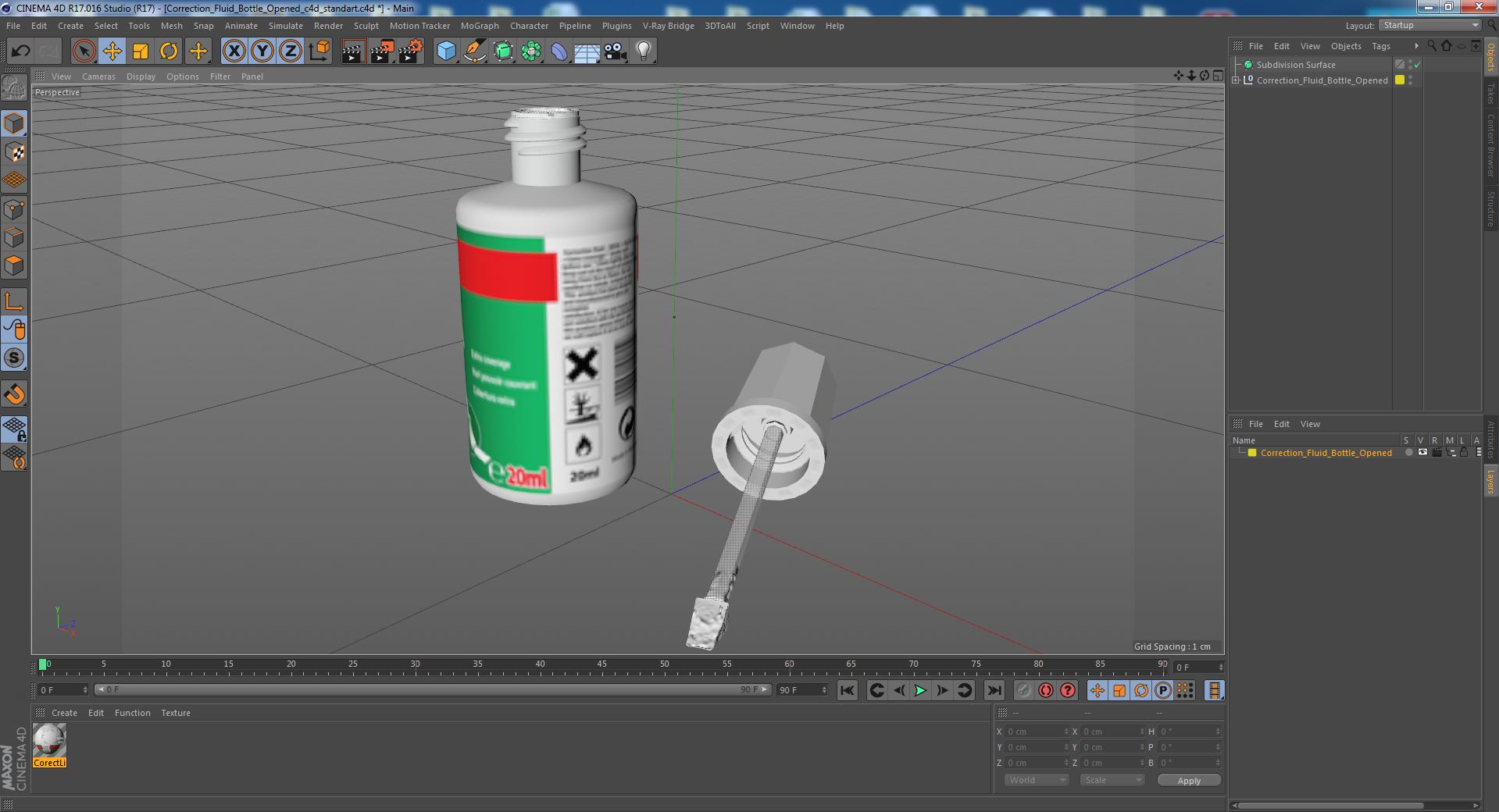Toggle autokeying button
Screen dimensions: 1499x812
(1045, 690)
